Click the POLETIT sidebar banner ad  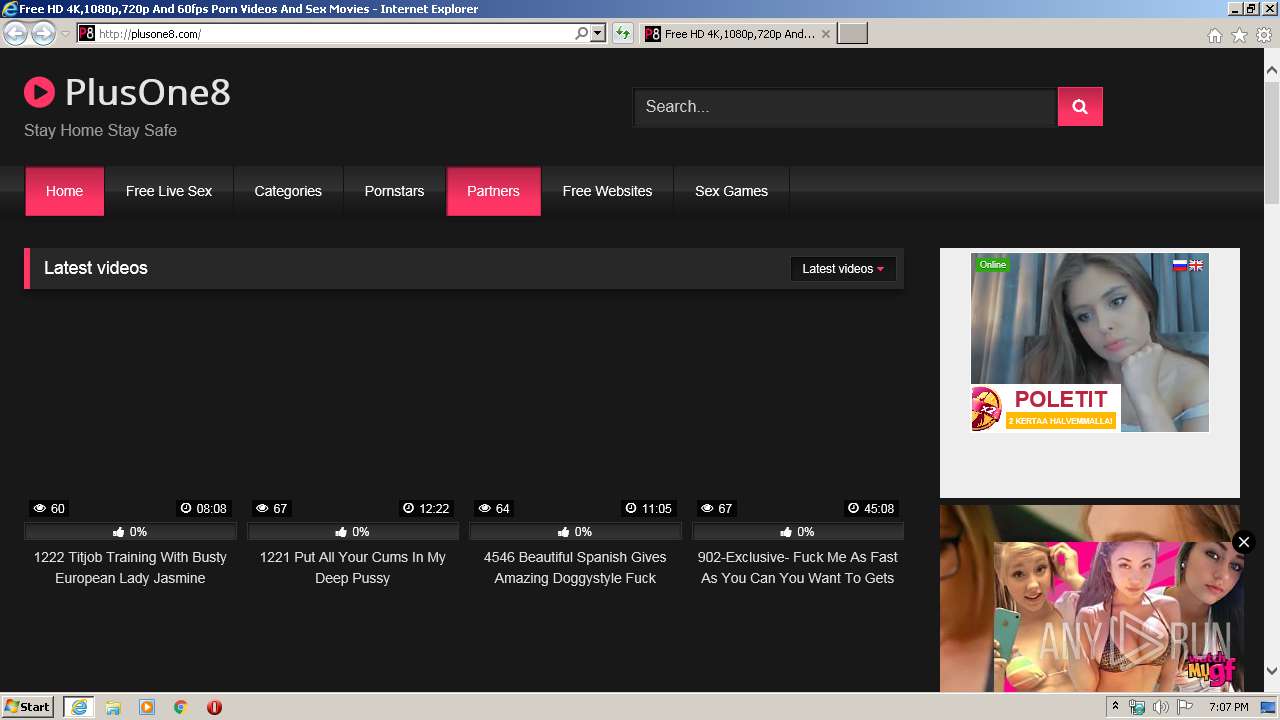coord(1090,342)
